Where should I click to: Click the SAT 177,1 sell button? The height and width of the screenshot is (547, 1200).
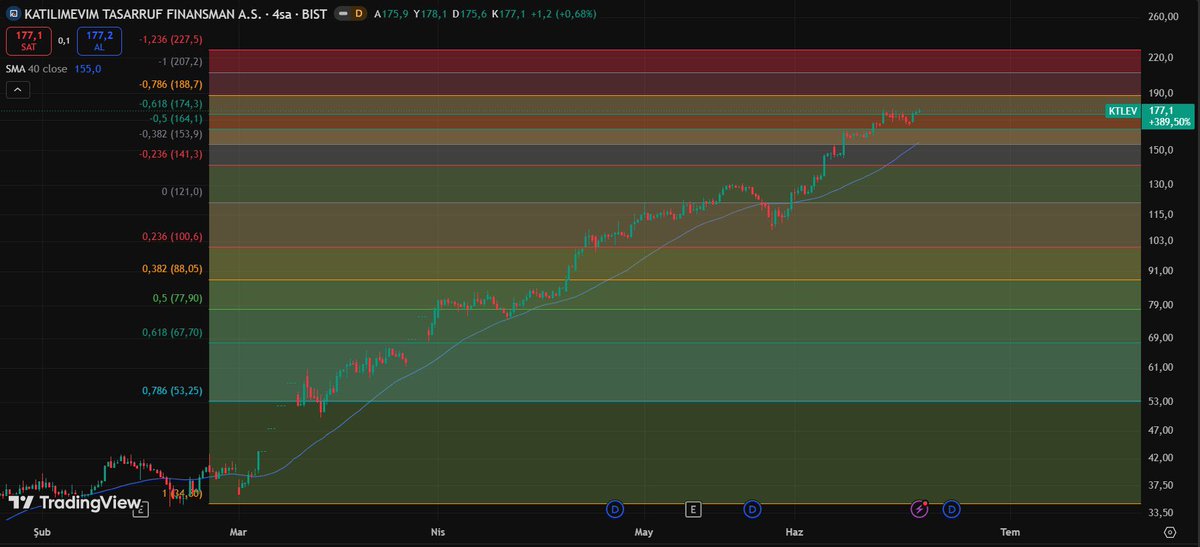point(28,41)
